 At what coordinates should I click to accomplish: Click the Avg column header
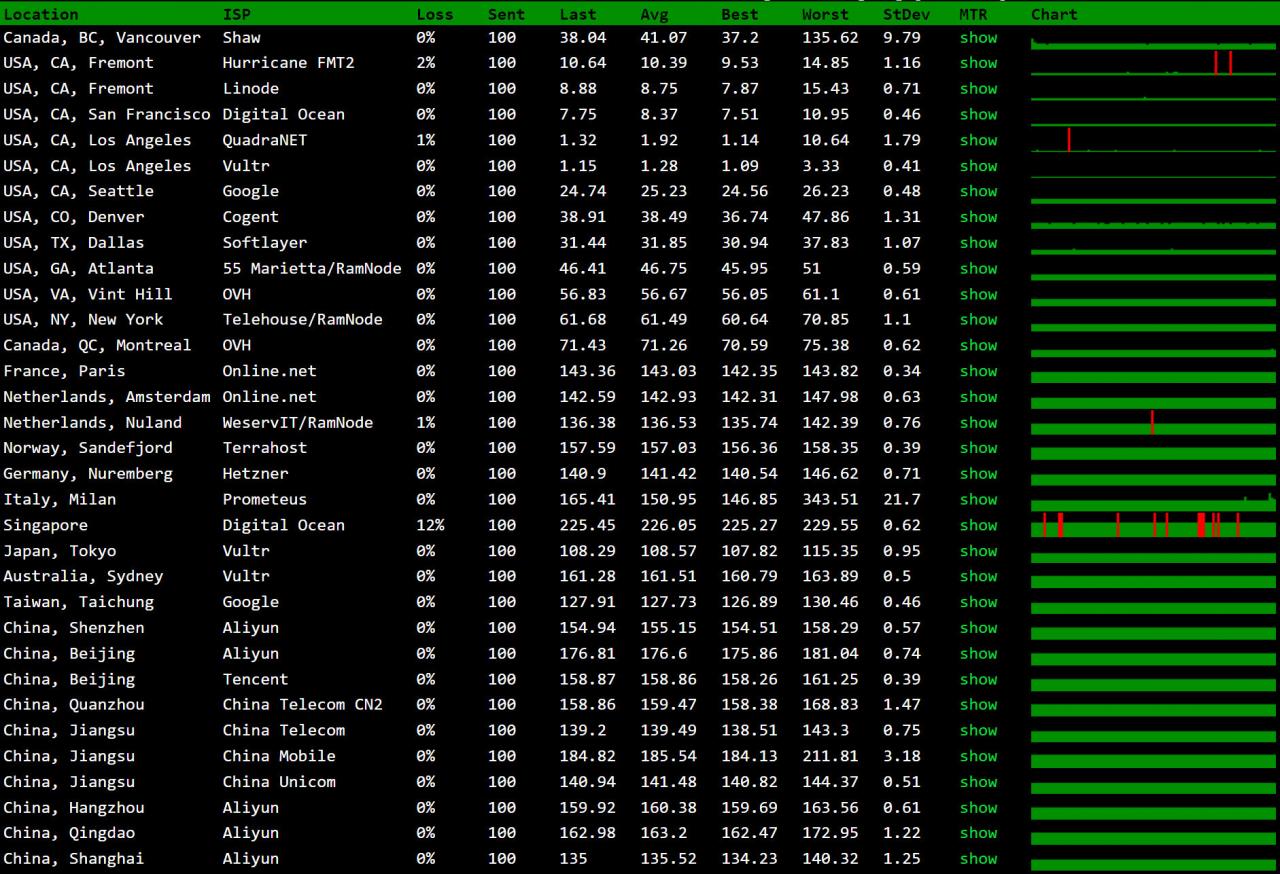[654, 14]
